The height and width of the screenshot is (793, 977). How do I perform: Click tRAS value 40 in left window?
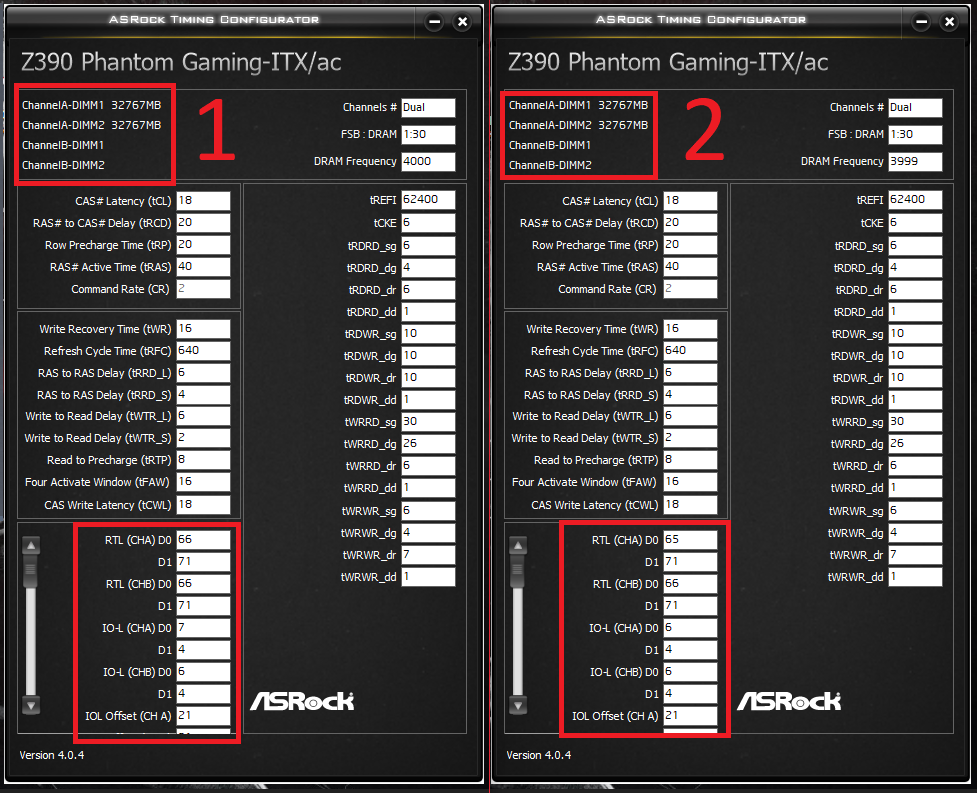click(x=203, y=267)
